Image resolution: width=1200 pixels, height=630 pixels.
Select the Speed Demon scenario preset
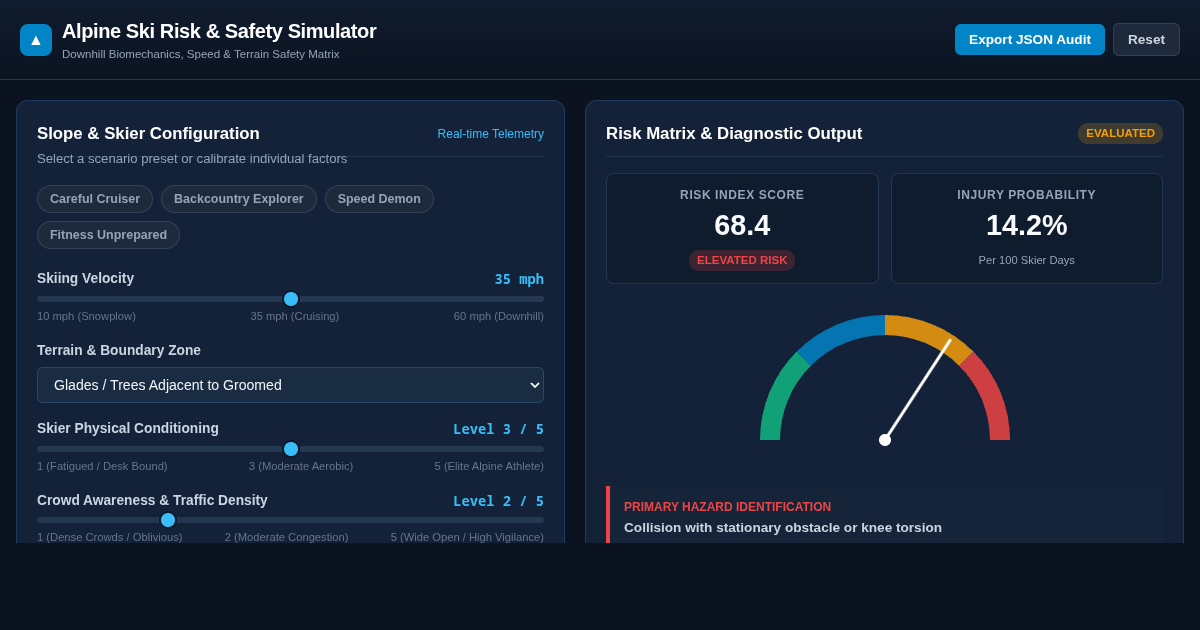tap(379, 199)
